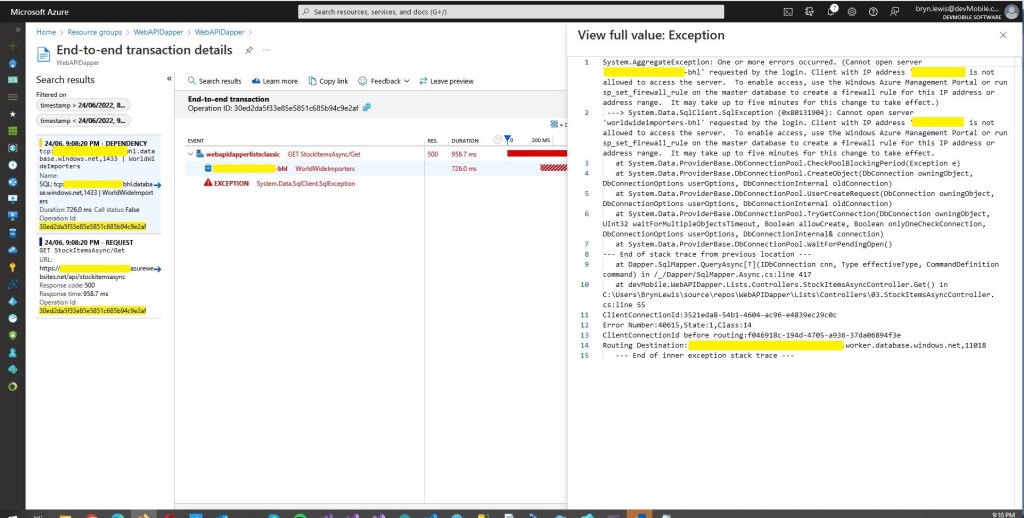1024x518 pixels.
Task: Collapse the Search results panel
Action: (169, 79)
